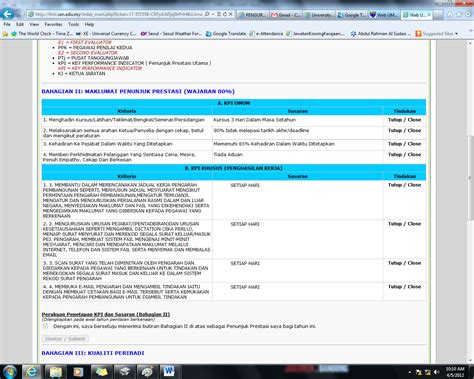This screenshot has width=474, height=379.
Task: Open Abdul Rahman Al Sudais favorite
Action: tap(381, 34)
